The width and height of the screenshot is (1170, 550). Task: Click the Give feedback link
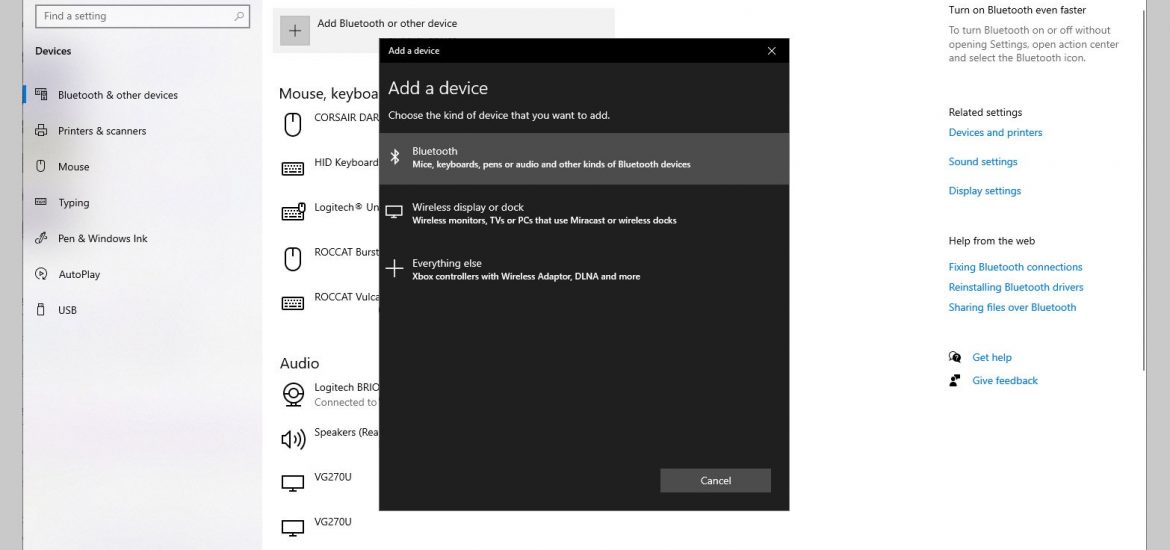tap(1004, 380)
